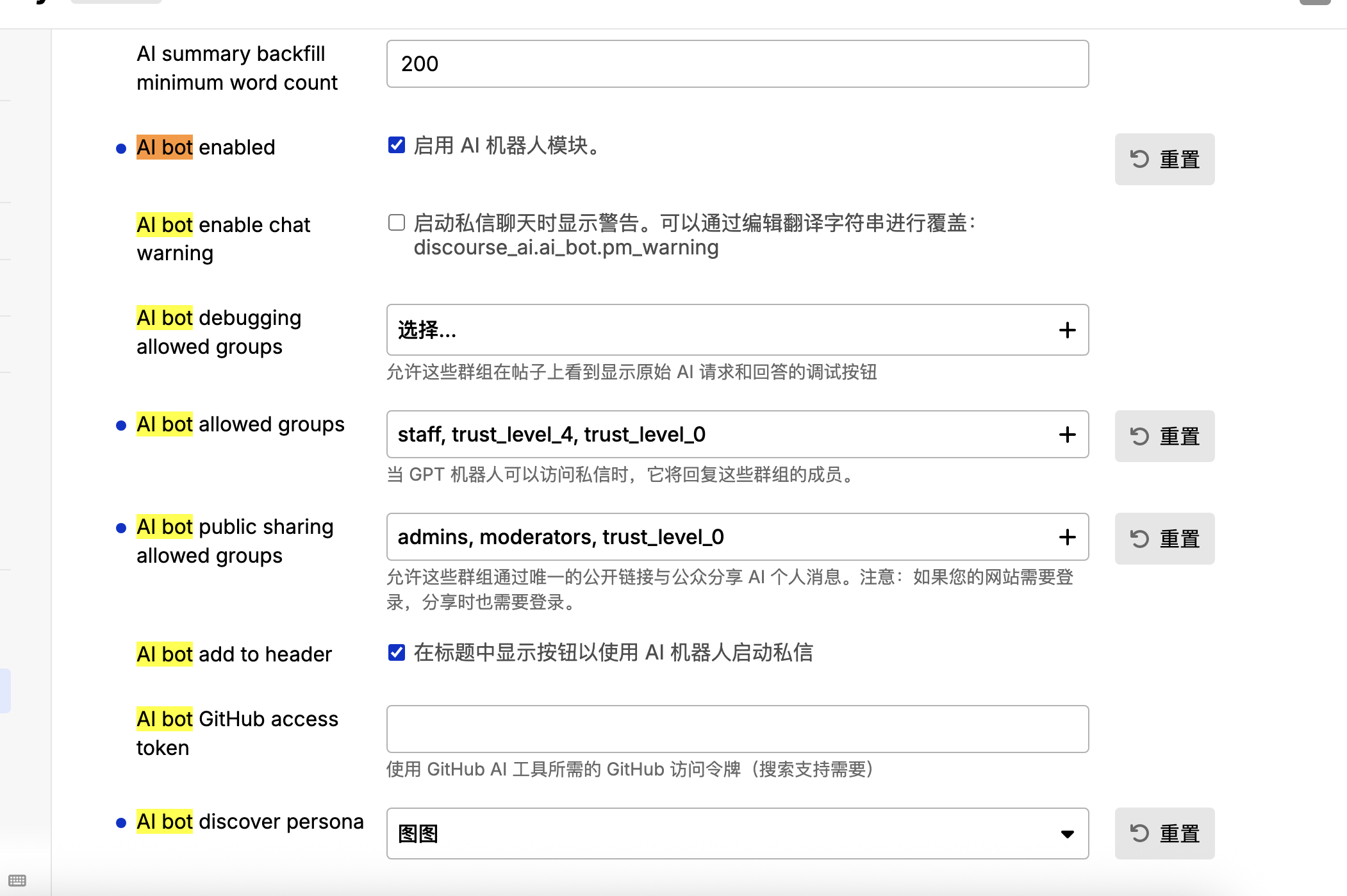The image size is (1347, 896).
Task: Uncheck AI bot add to header checkbox
Action: tap(397, 652)
